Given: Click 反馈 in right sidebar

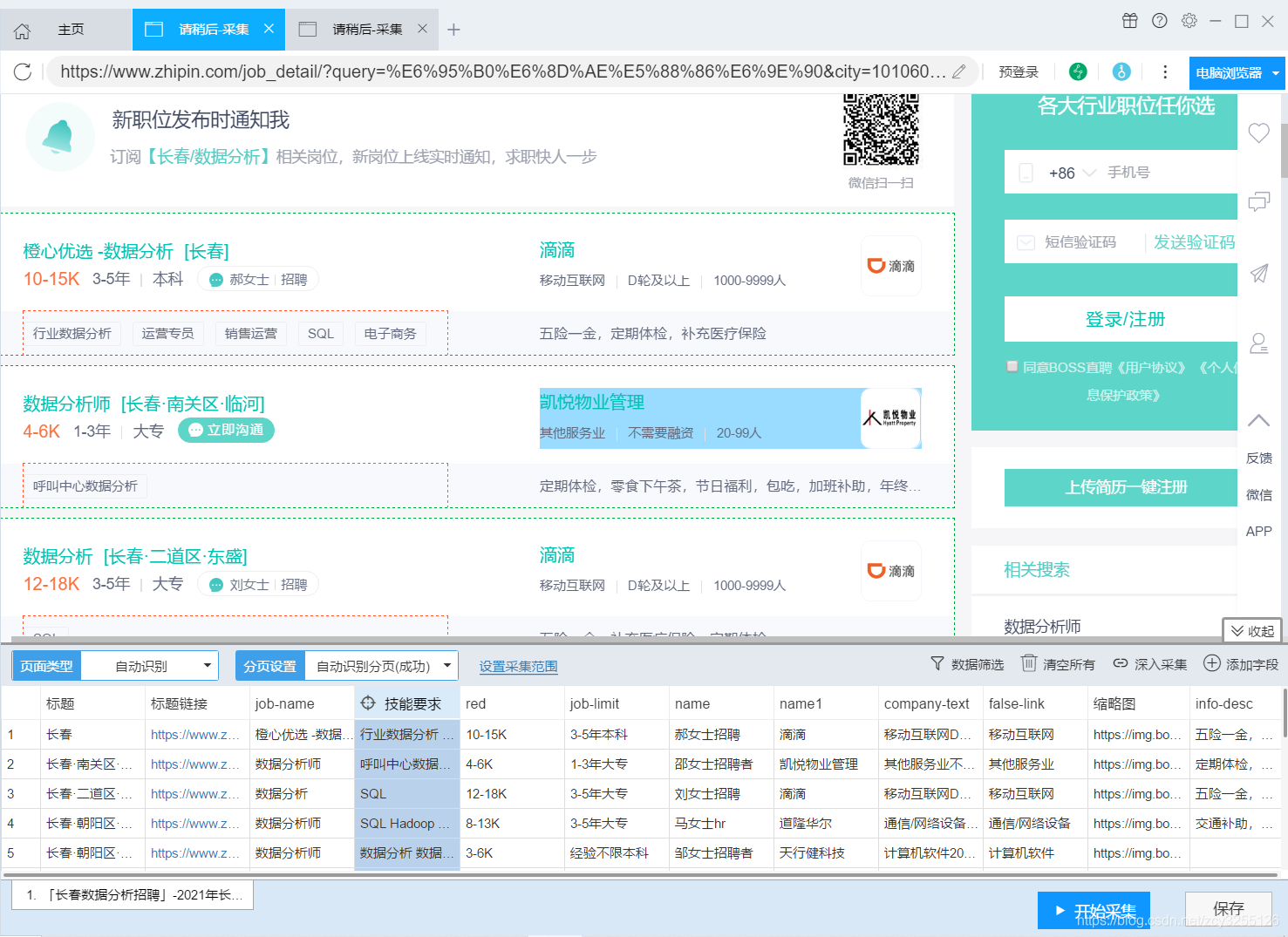Looking at the screenshot, I should [1259, 458].
